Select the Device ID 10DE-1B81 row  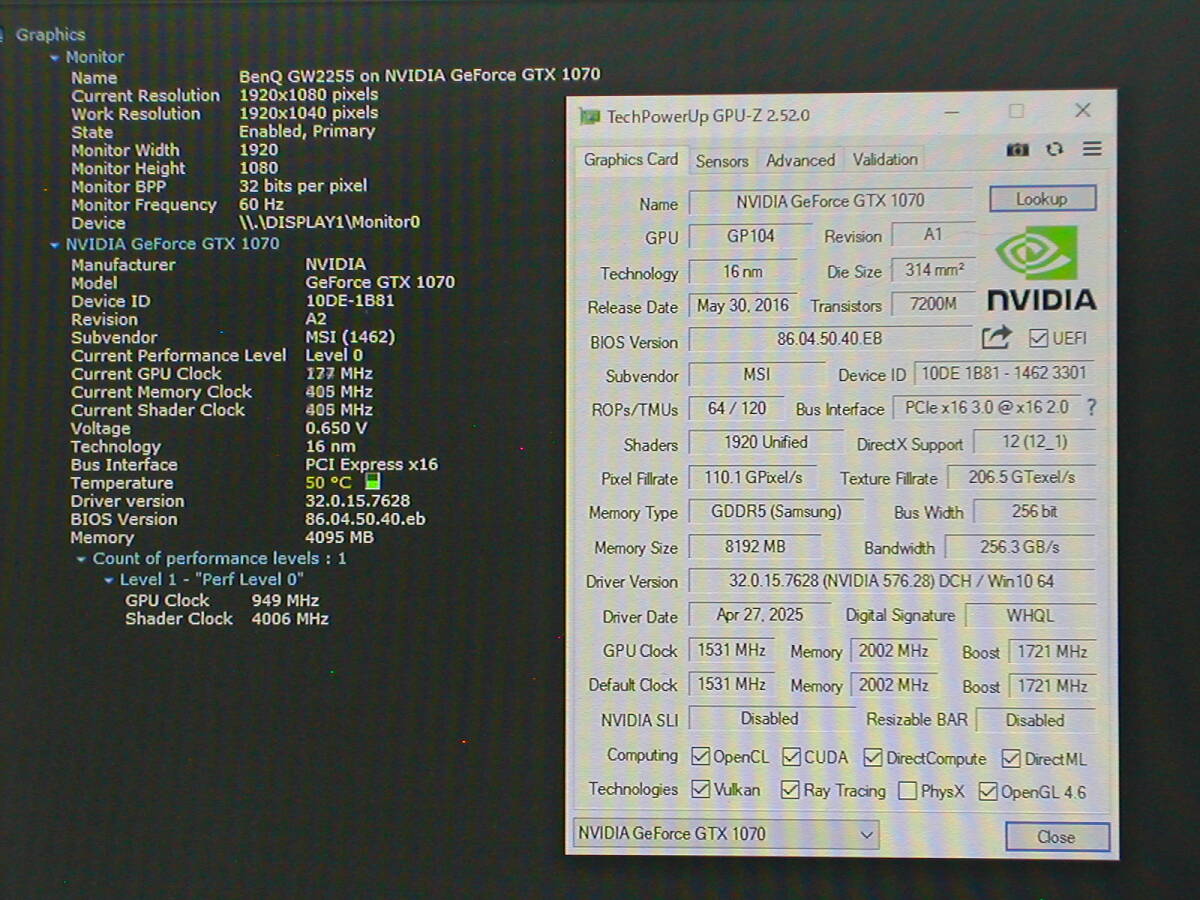pyautogui.click(x=233, y=301)
